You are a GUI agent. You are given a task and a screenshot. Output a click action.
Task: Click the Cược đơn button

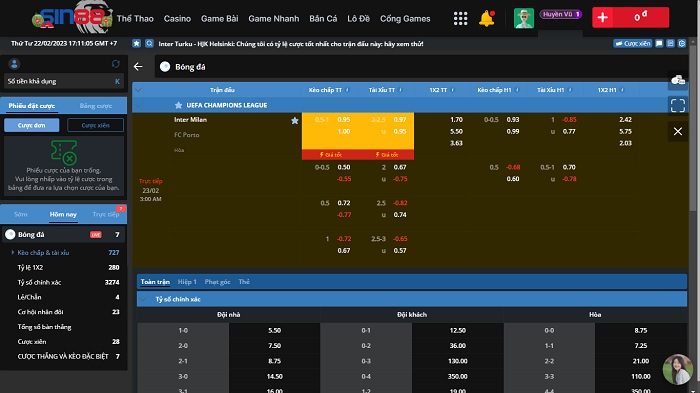(x=31, y=125)
